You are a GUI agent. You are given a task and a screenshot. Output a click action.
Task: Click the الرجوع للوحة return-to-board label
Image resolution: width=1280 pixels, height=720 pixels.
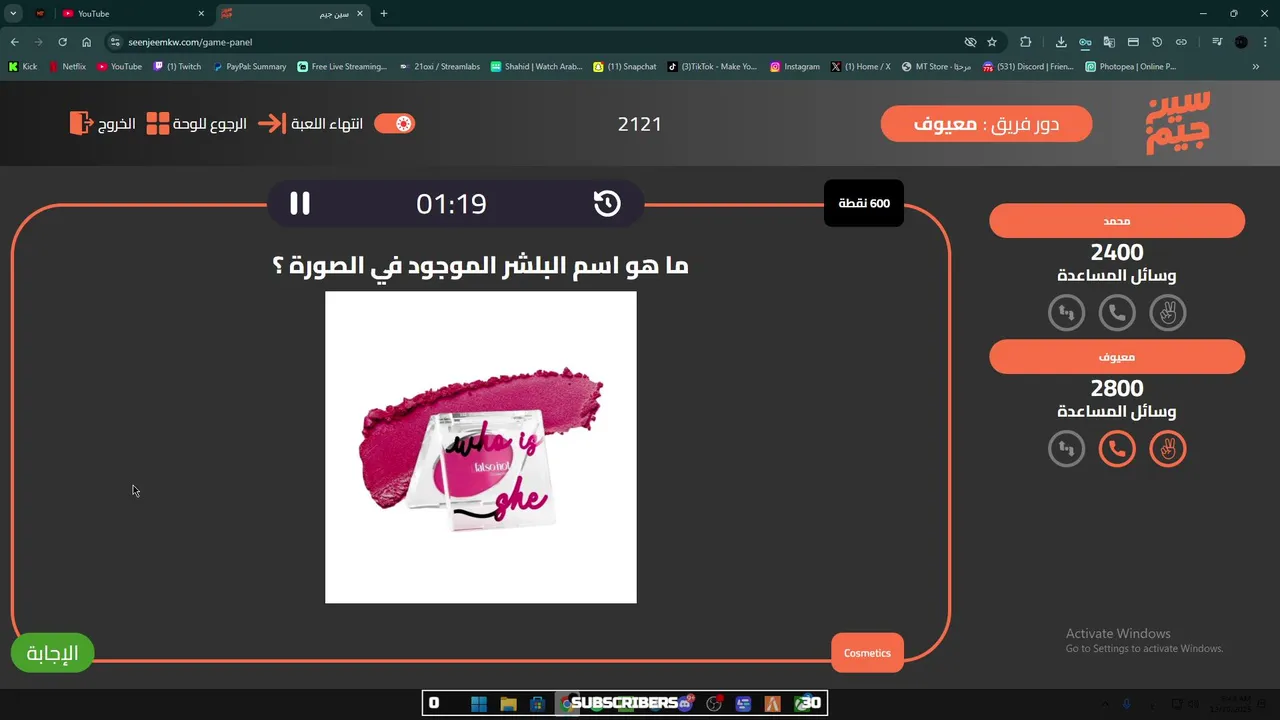click(x=210, y=124)
